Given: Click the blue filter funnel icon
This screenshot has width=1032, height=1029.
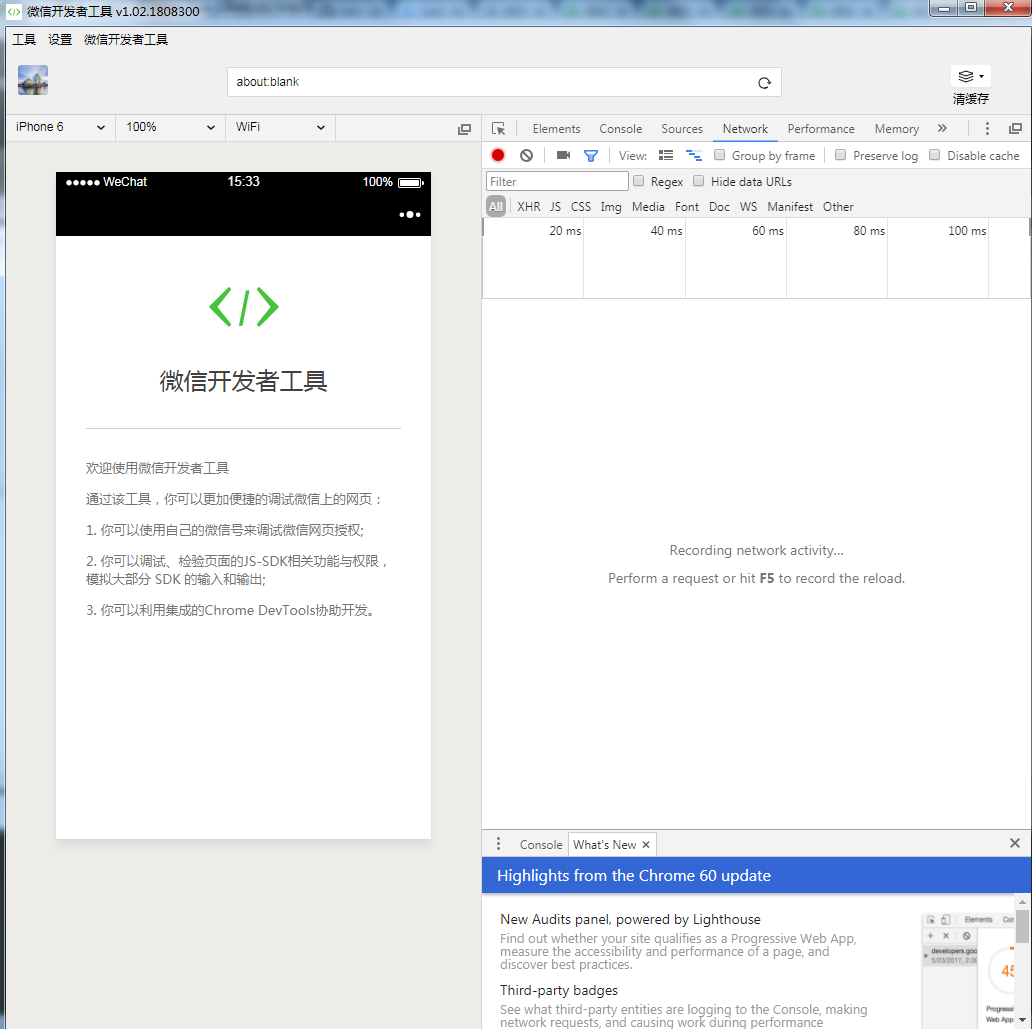Looking at the screenshot, I should coord(591,155).
